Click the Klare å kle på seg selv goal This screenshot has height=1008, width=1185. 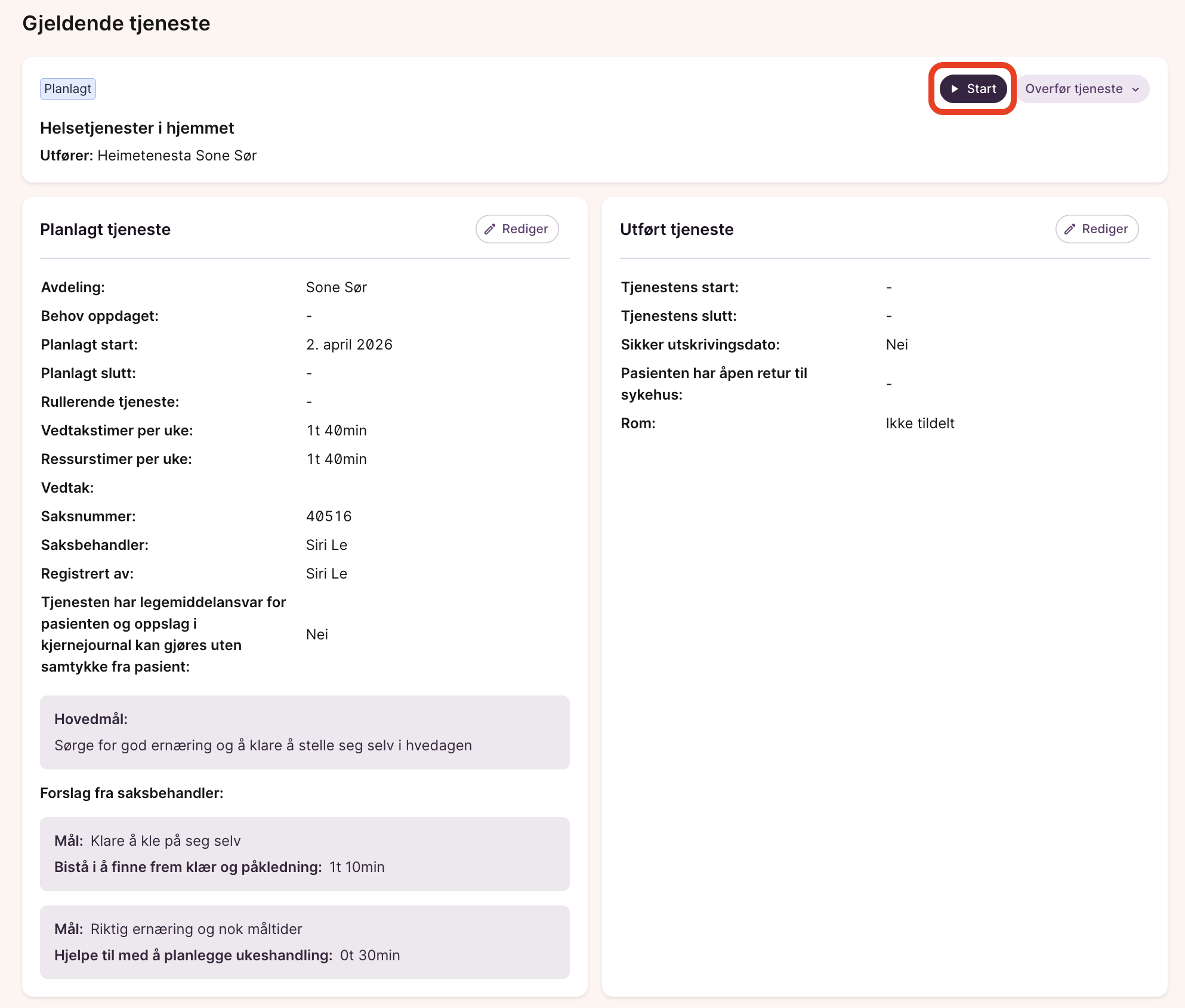[165, 840]
